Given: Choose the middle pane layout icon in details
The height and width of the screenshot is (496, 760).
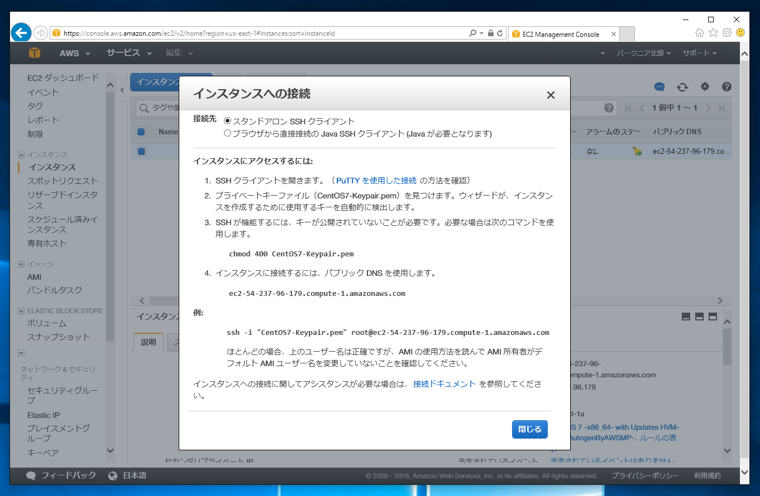Looking at the screenshot, I should [x=699, y=317].
